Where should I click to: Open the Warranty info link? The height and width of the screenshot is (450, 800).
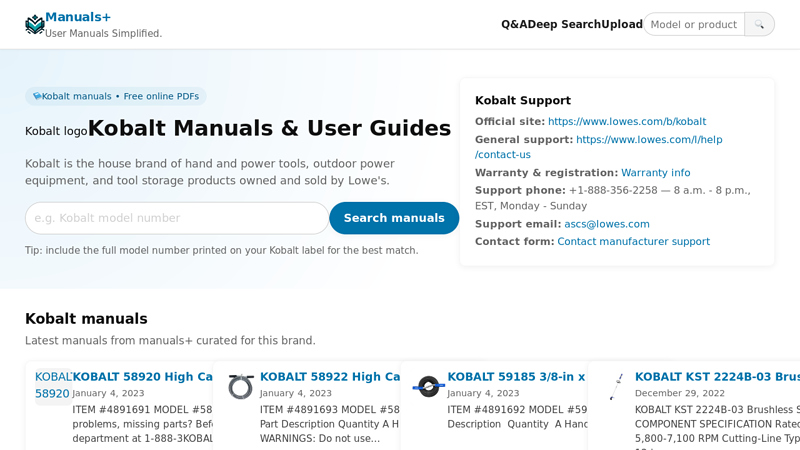click(656, 173)
